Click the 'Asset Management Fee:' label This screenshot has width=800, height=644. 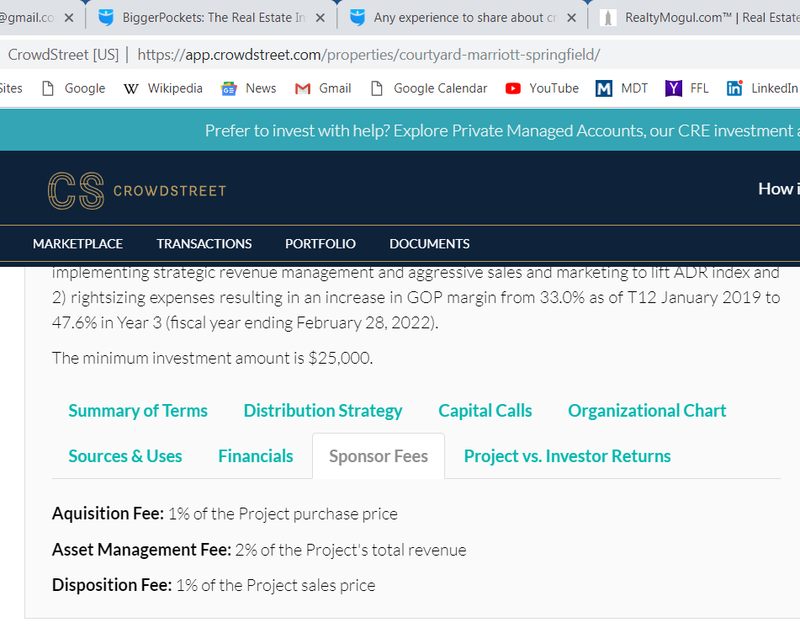point(142,550)
